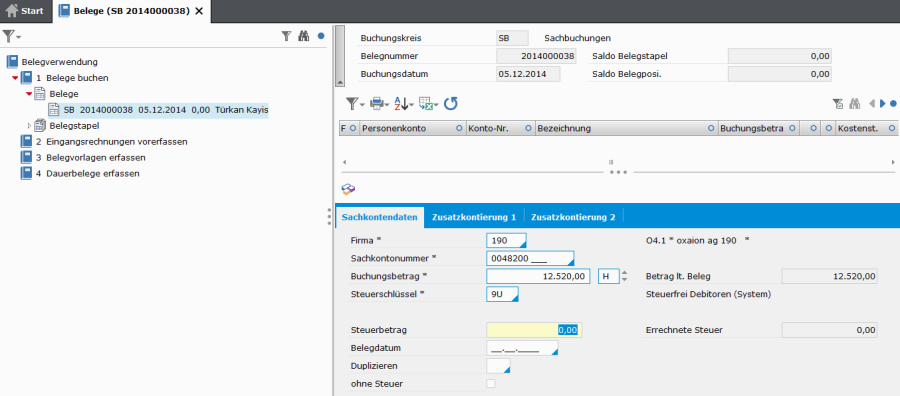Click the Betrag lt. Beleg value 12.520,00
Image resolution: width=900 pixels, height=396 pixels.
829,277
